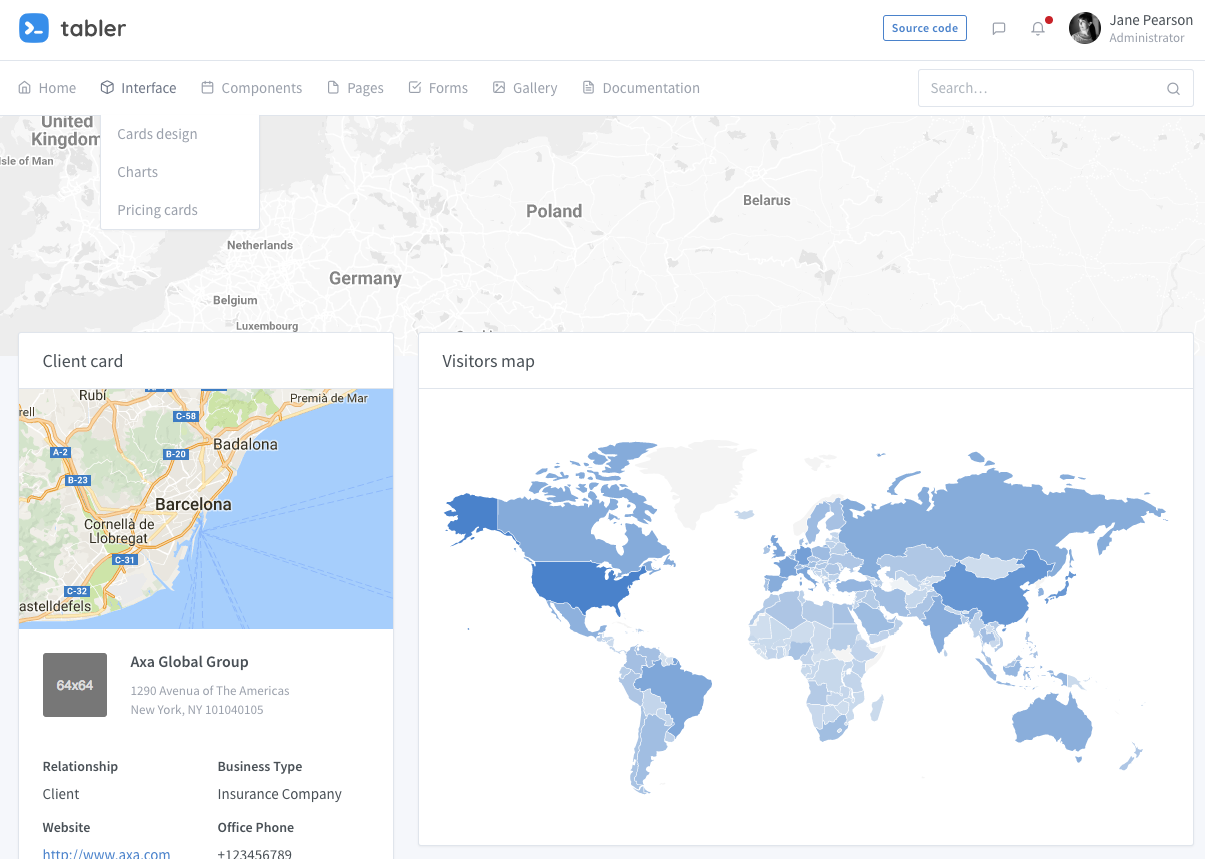The image size is (1205, 859).
Task: Open the Interface menu
Action: [138, 88]
